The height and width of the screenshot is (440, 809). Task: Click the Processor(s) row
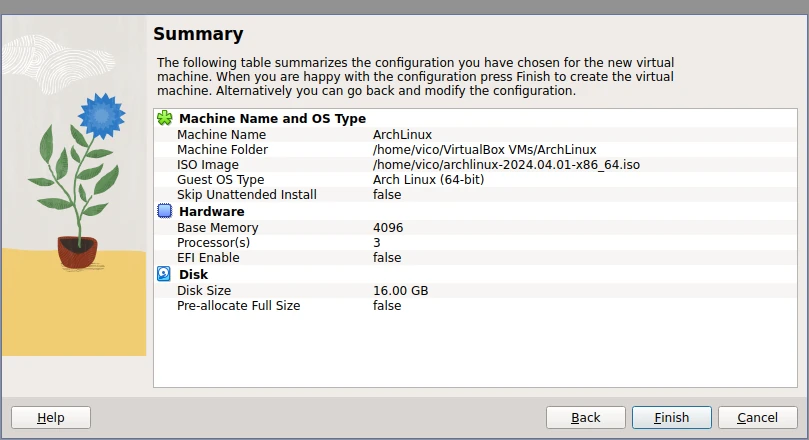pos(213,242)
